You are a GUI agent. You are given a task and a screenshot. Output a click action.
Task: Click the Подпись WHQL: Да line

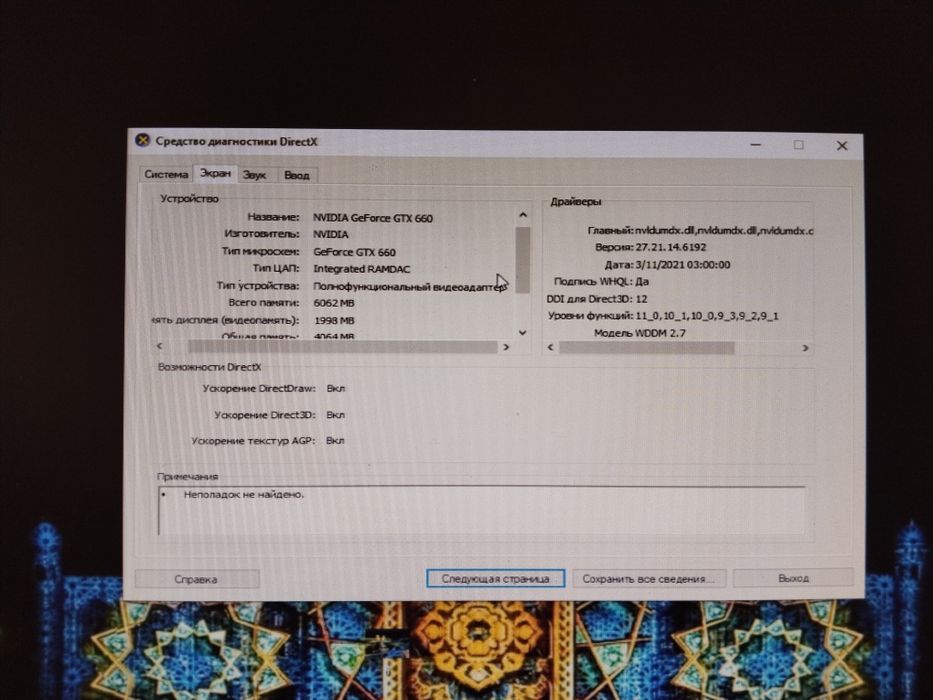[x=601, y=282]
